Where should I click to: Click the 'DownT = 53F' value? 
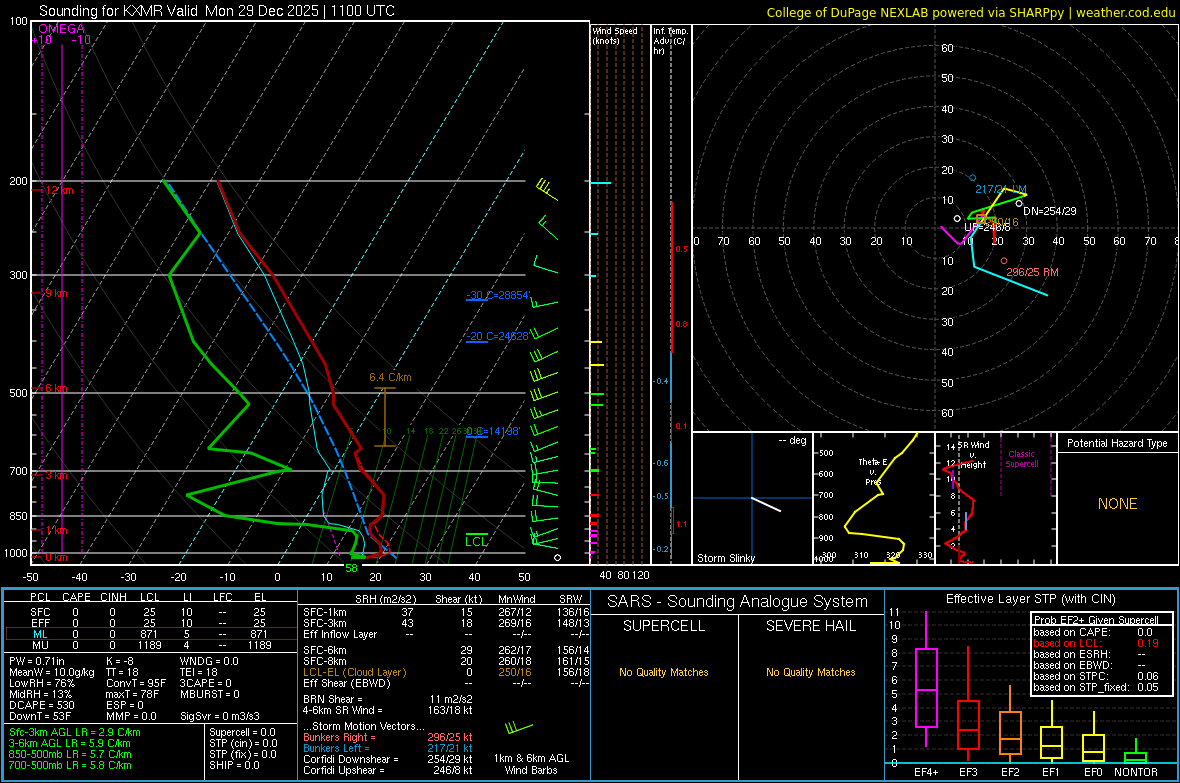[x=40, y=716]
